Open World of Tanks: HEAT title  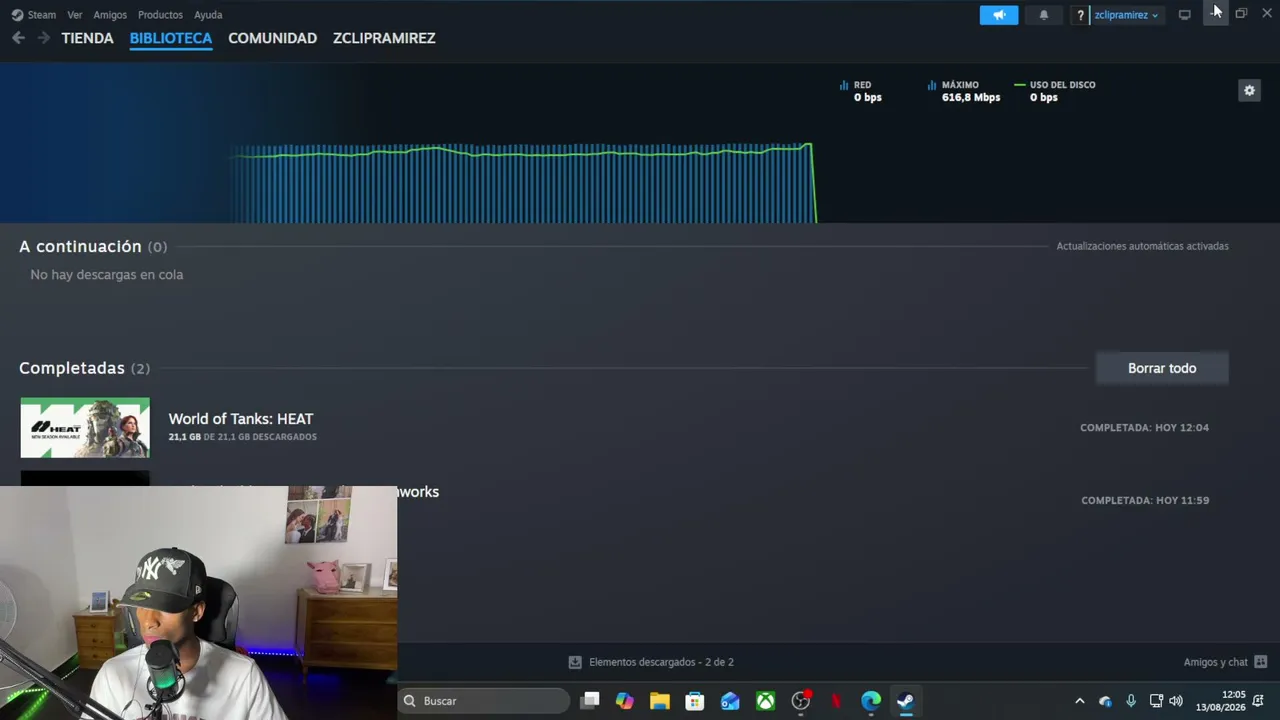tap(241, 419)
